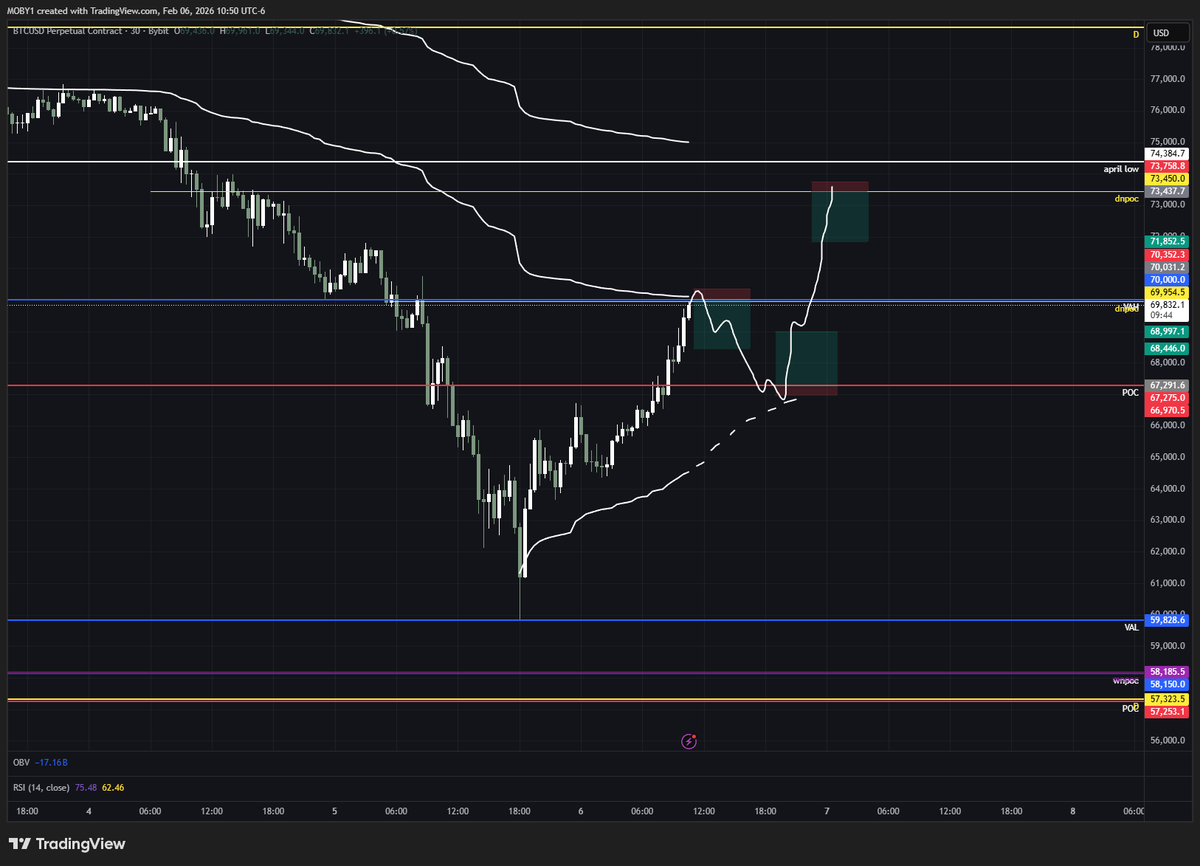Select the green 71,852.5 price label
The image size is (1200, 866).
point(1168,241)
